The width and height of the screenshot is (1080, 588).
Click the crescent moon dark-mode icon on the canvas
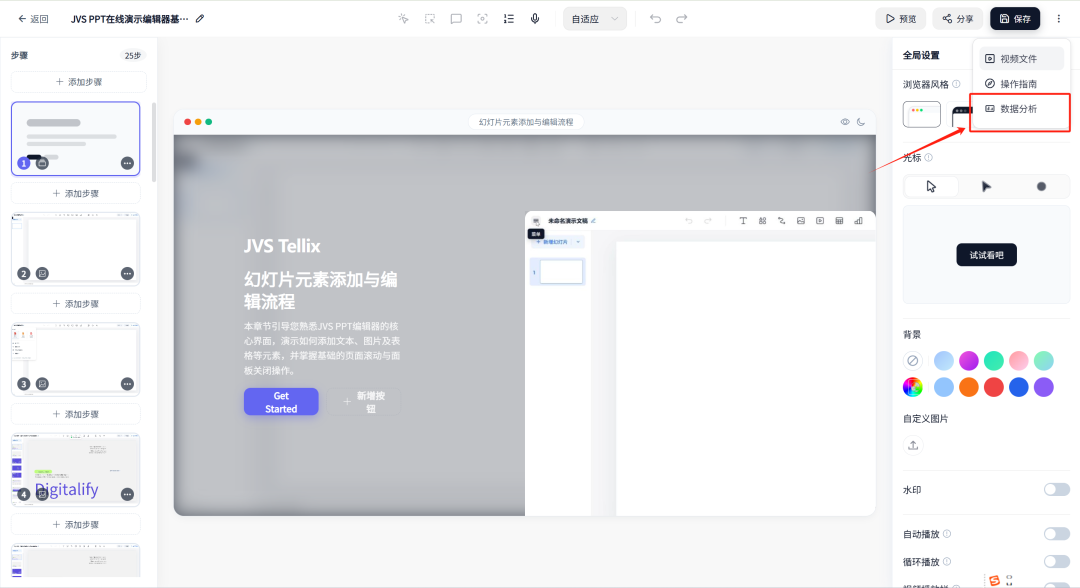point(861,122)
